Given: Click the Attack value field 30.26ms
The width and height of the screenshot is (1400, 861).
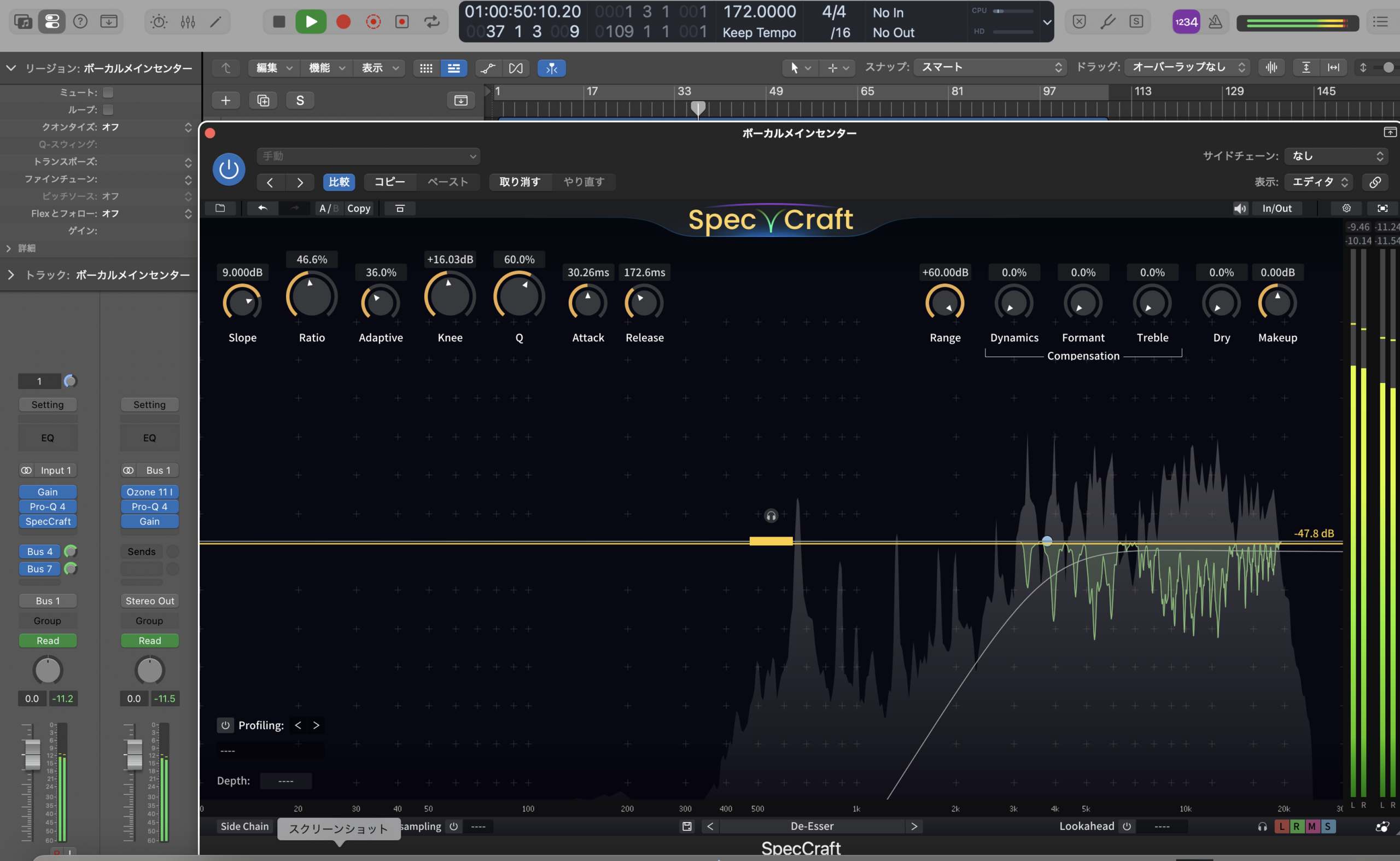Looking at the screenshot, I should tap(588, 272).
